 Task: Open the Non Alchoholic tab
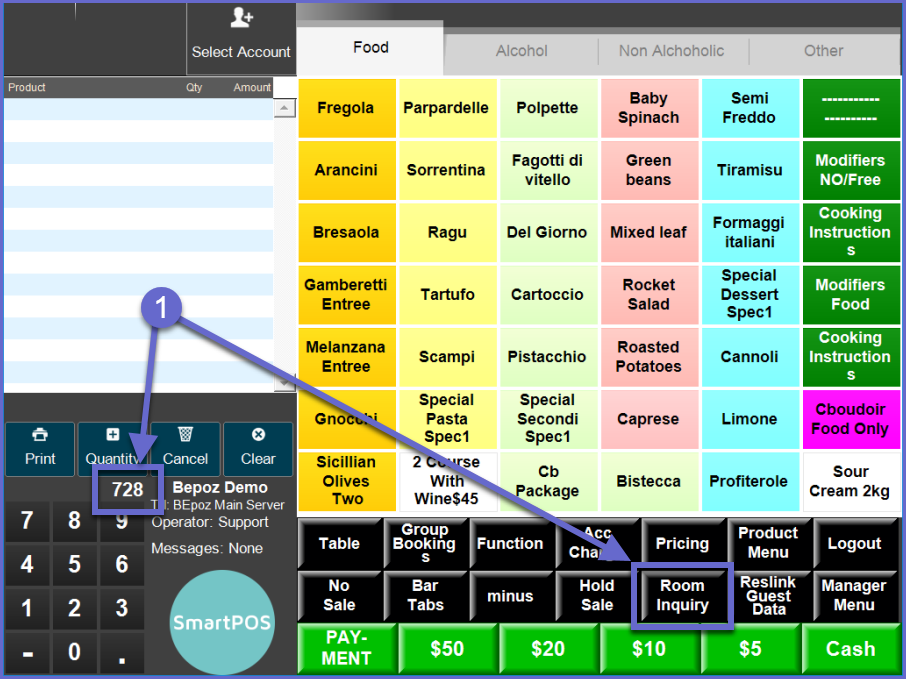672,51
